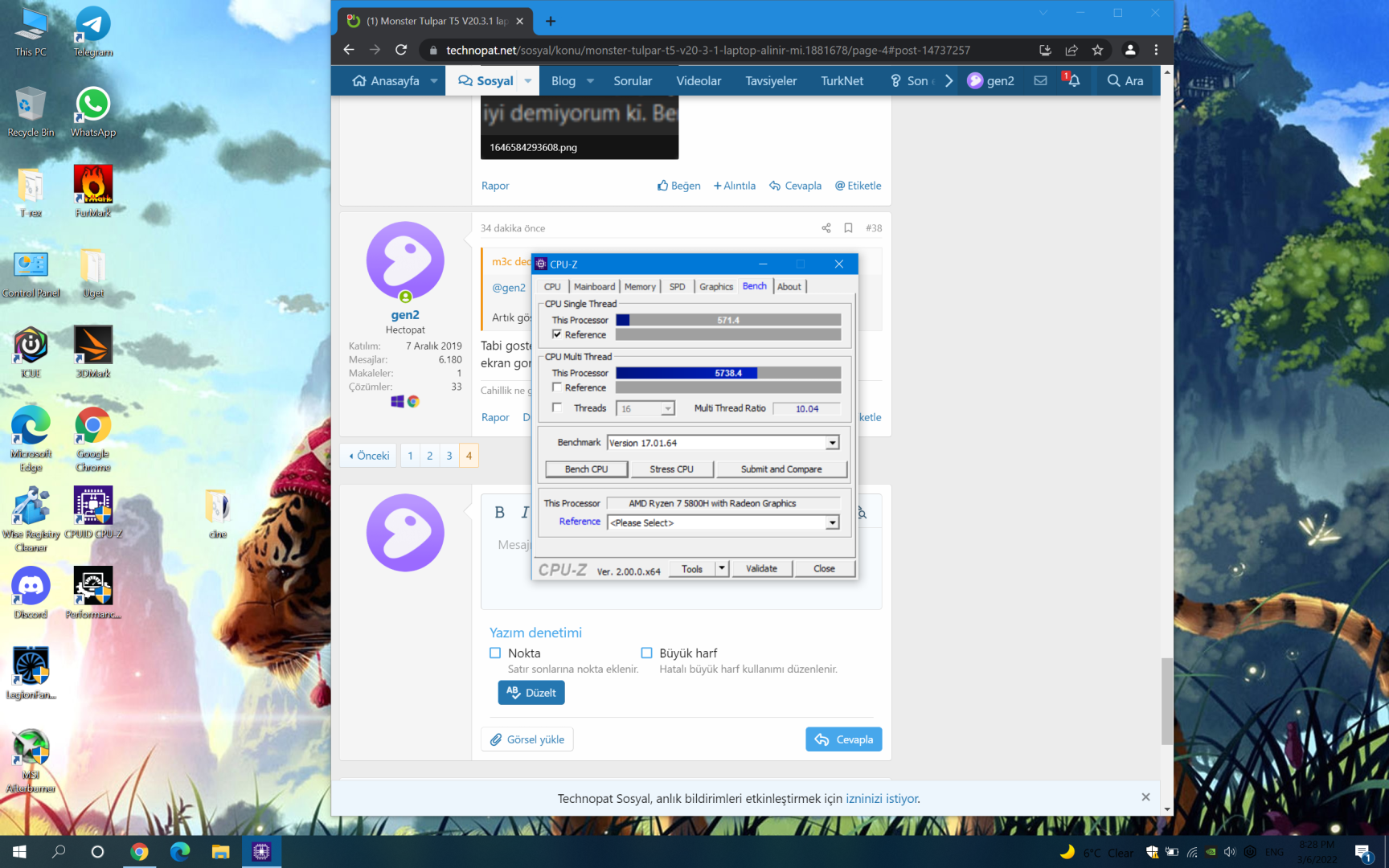Click Validate button in CPU-Z
The width and height of the screenshot is (1389, 868).
point(761,568)
